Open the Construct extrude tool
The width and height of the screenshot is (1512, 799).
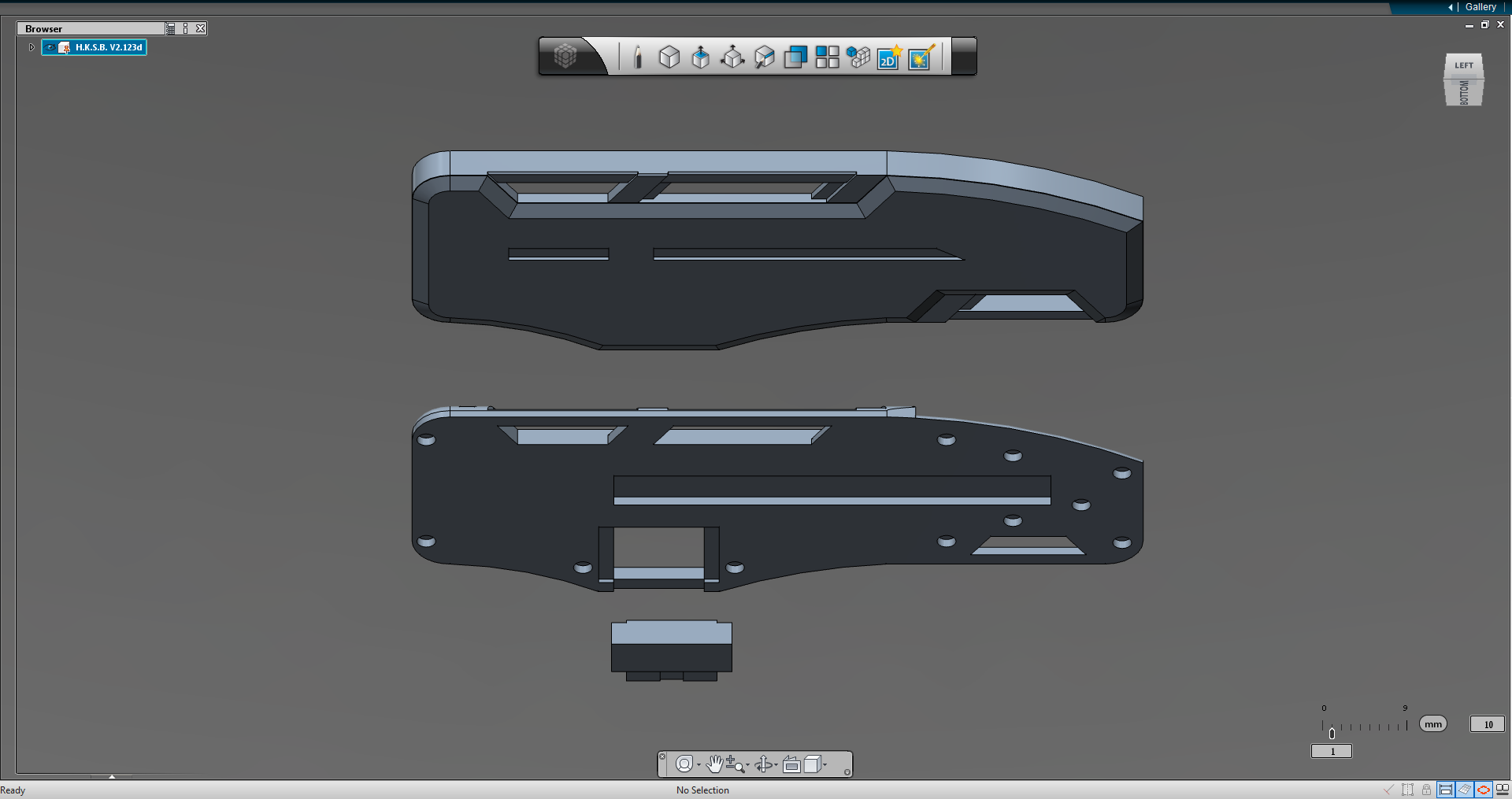(x=700, y=57)
